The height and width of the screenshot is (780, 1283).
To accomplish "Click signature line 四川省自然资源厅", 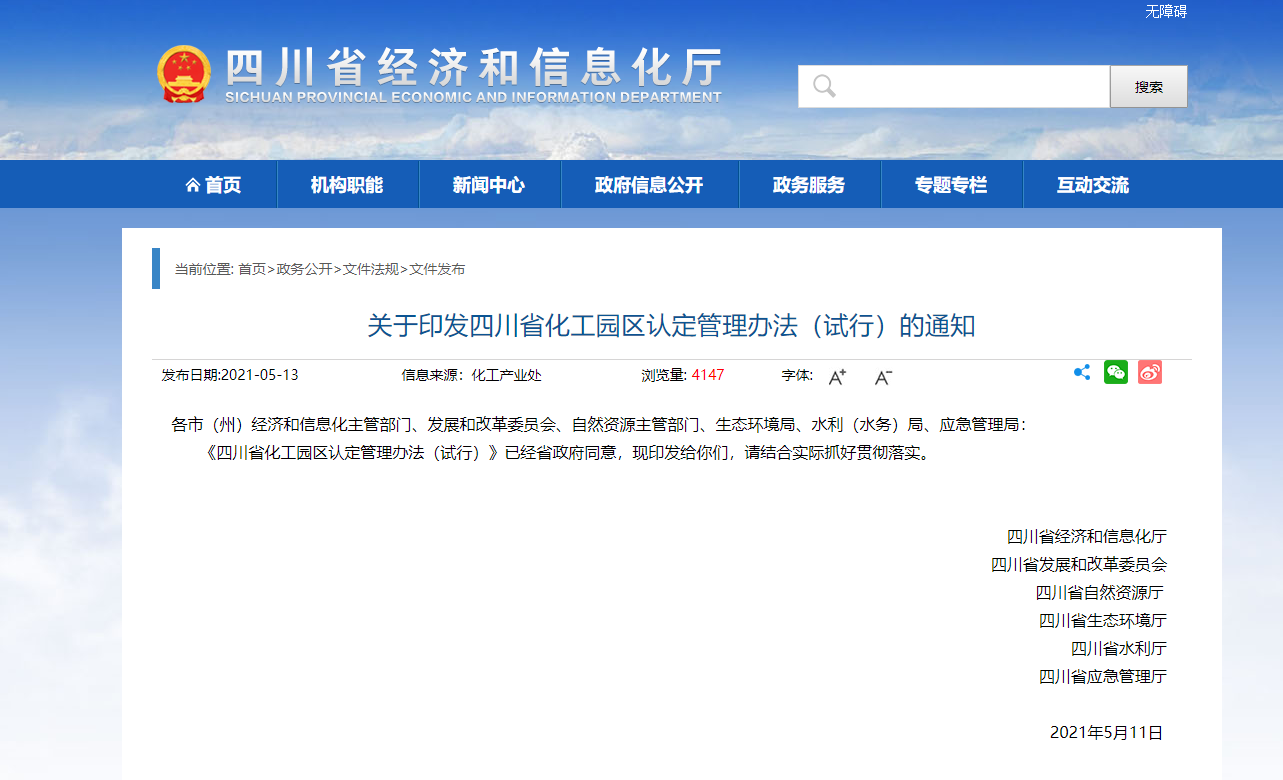I will pyautogui.click(x=1101, y=593).
